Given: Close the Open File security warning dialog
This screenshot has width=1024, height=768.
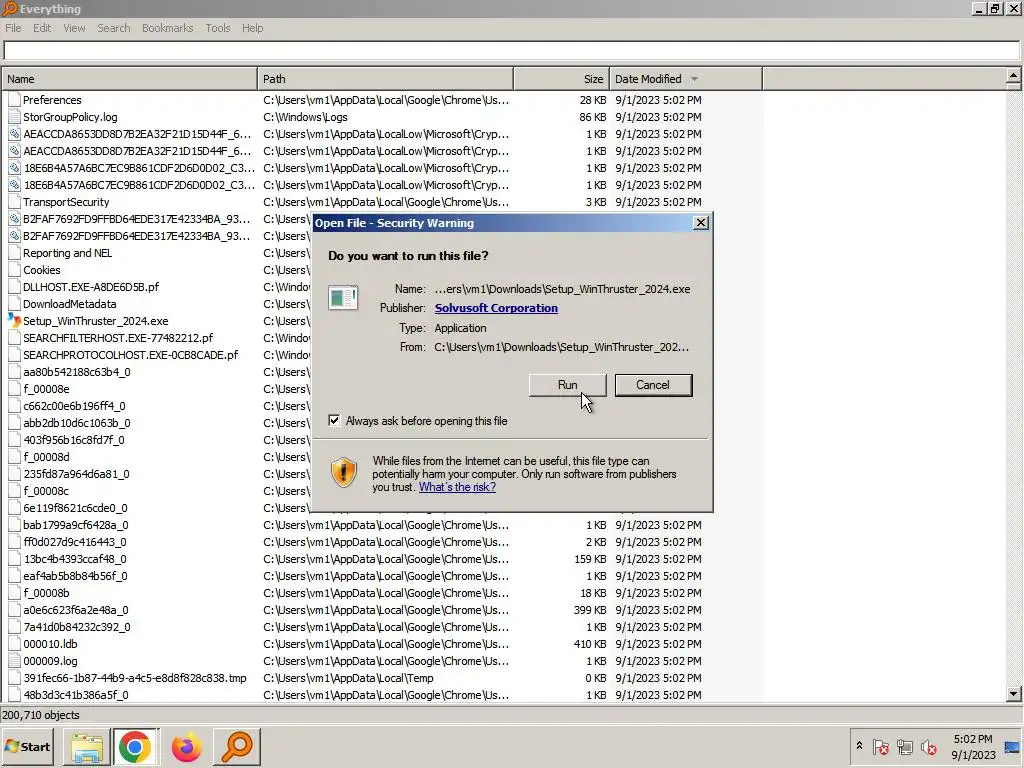Looking at the screenshot, I should pos(701,223).
